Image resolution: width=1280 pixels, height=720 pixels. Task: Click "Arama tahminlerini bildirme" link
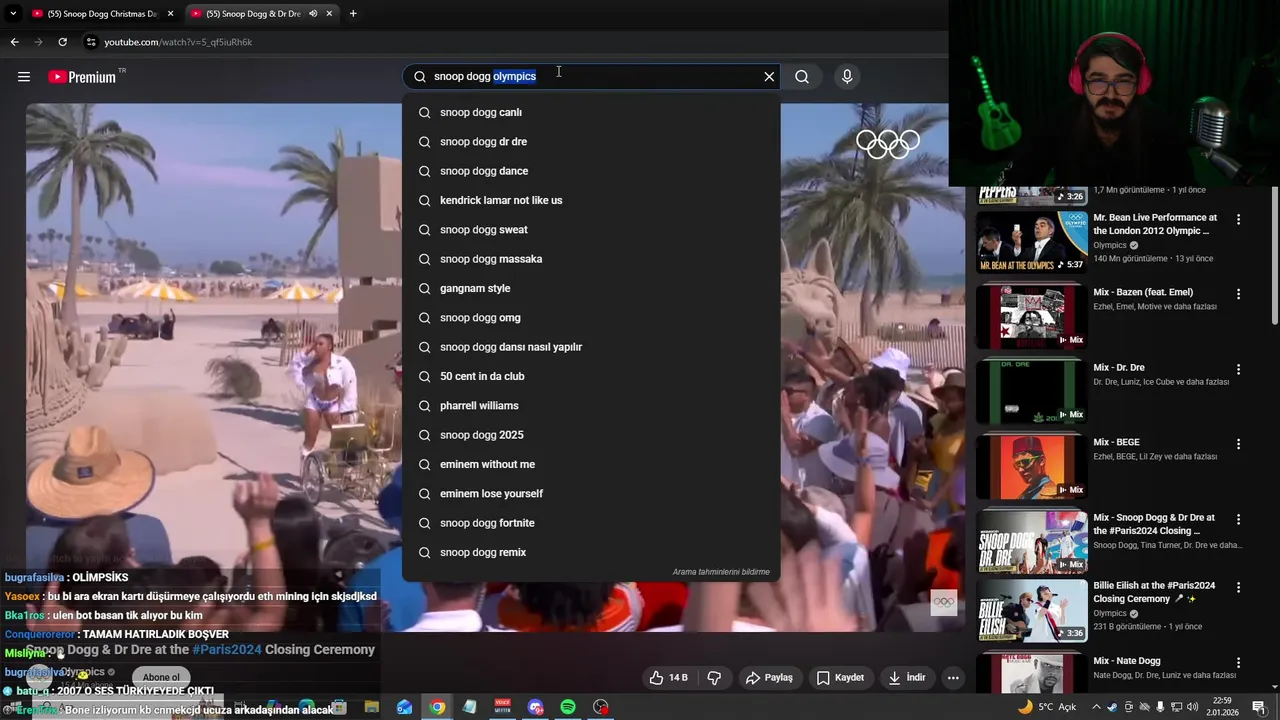[x=721, y=572]
